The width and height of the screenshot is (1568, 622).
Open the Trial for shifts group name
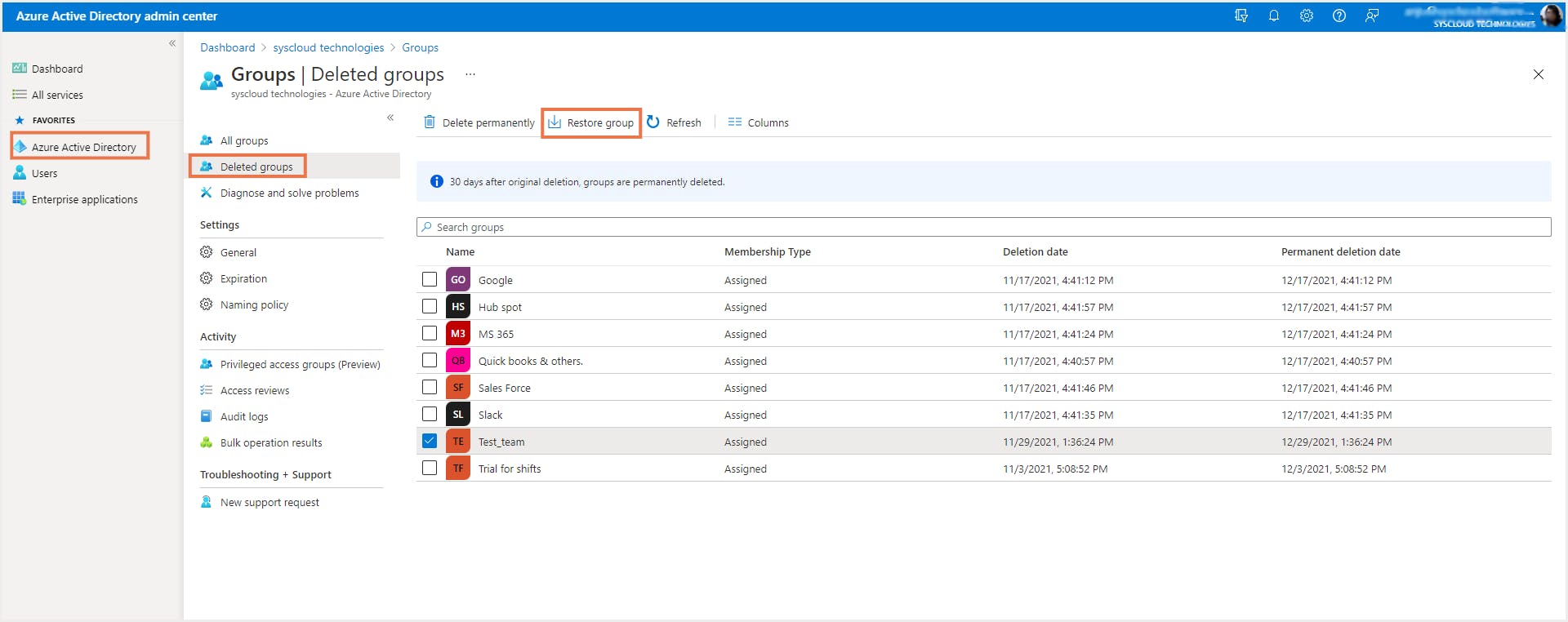[510, 469]
